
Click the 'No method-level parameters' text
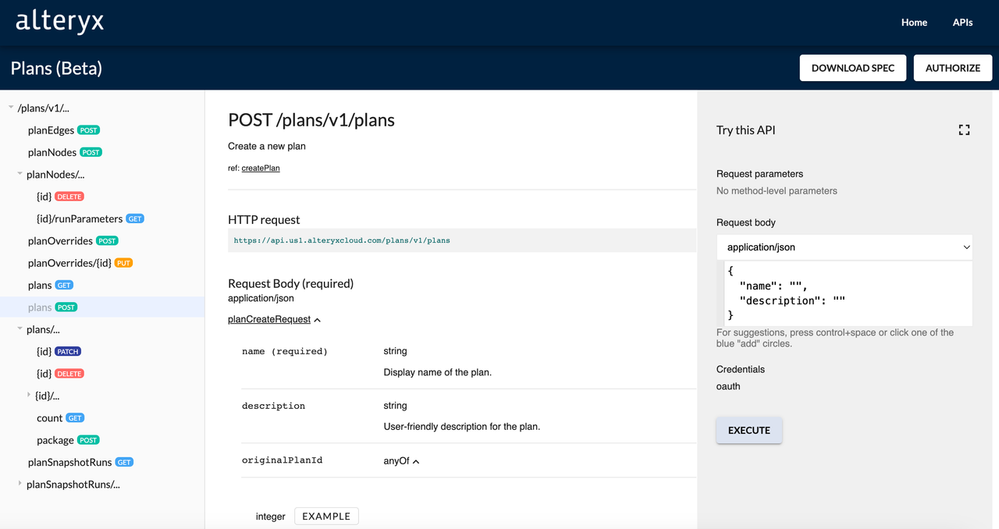pyautogui.click(x=777, y=191)
